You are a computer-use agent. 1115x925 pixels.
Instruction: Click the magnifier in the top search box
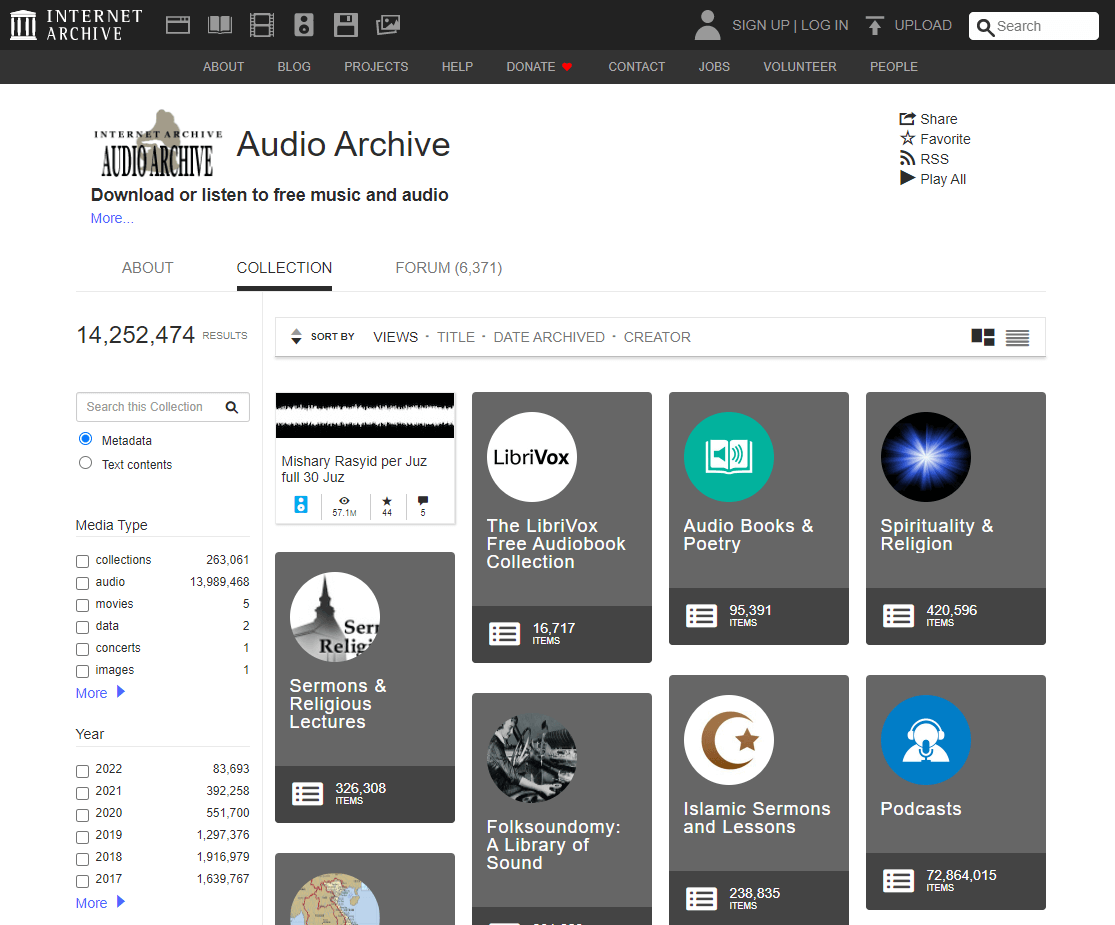click(x=985, y=27)
